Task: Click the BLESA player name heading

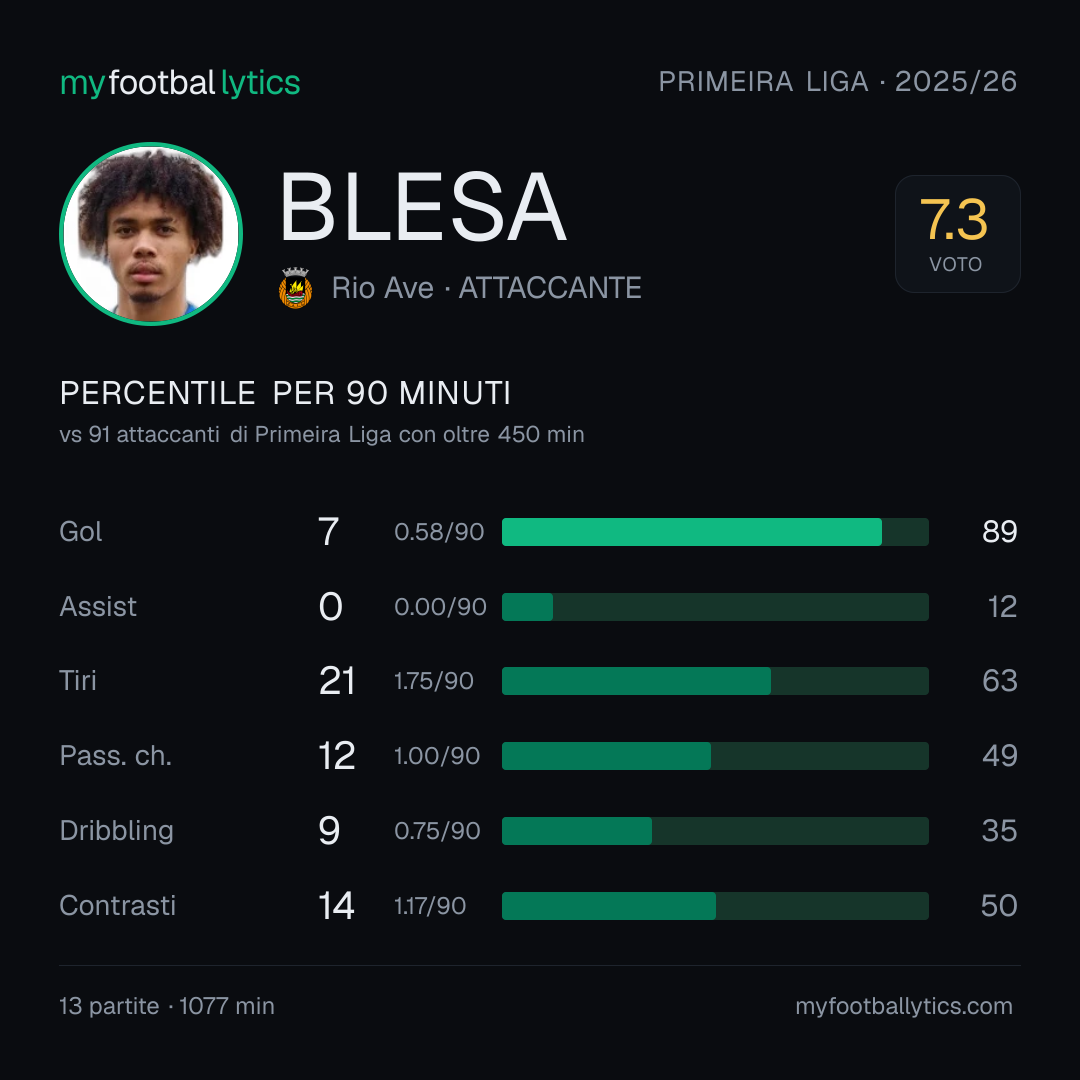Action: [x=423, y=207]
